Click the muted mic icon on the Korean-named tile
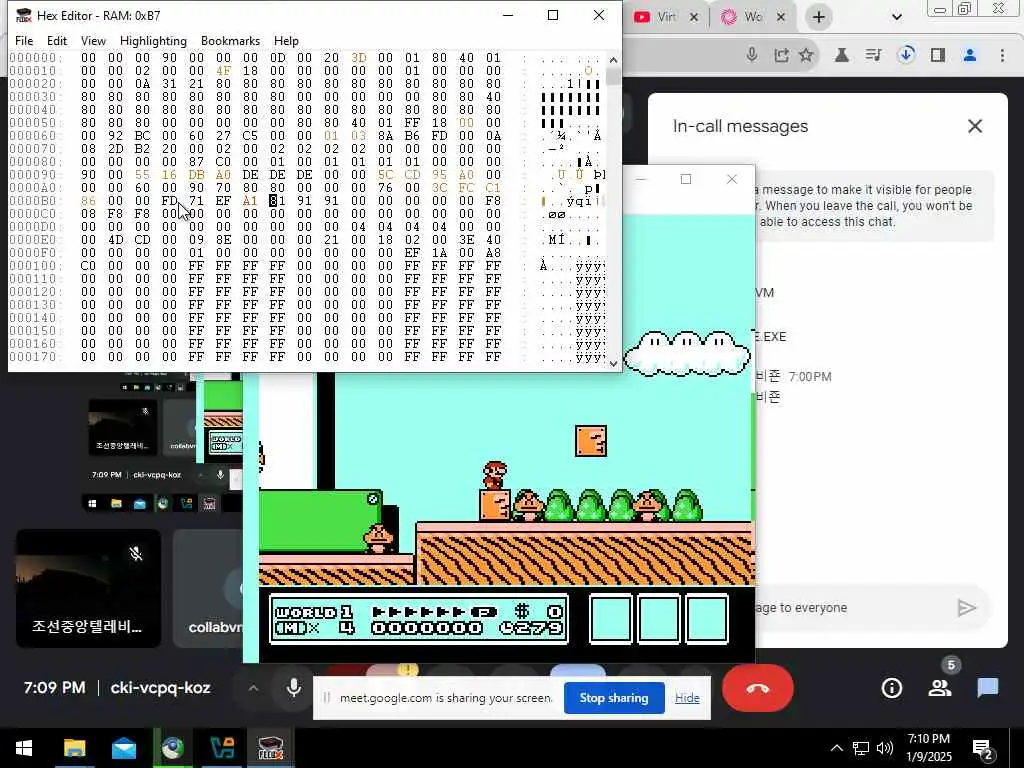The width and height of the screenshot is (1024, 768). point(136,554)
